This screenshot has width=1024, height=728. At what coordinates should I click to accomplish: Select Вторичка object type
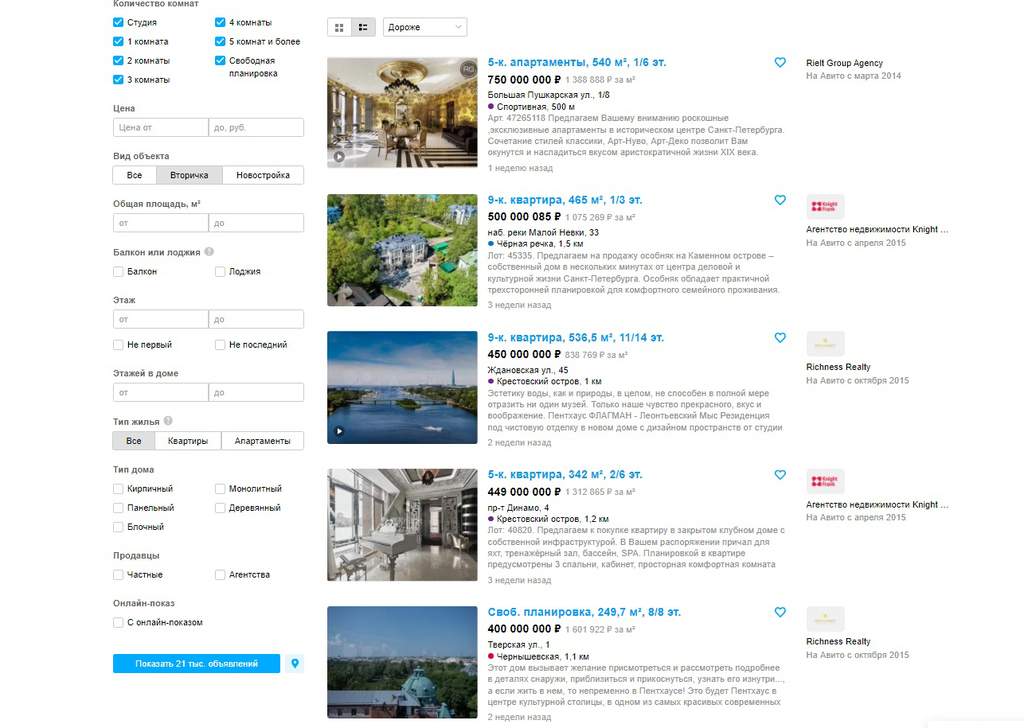[x=189, y=175]
